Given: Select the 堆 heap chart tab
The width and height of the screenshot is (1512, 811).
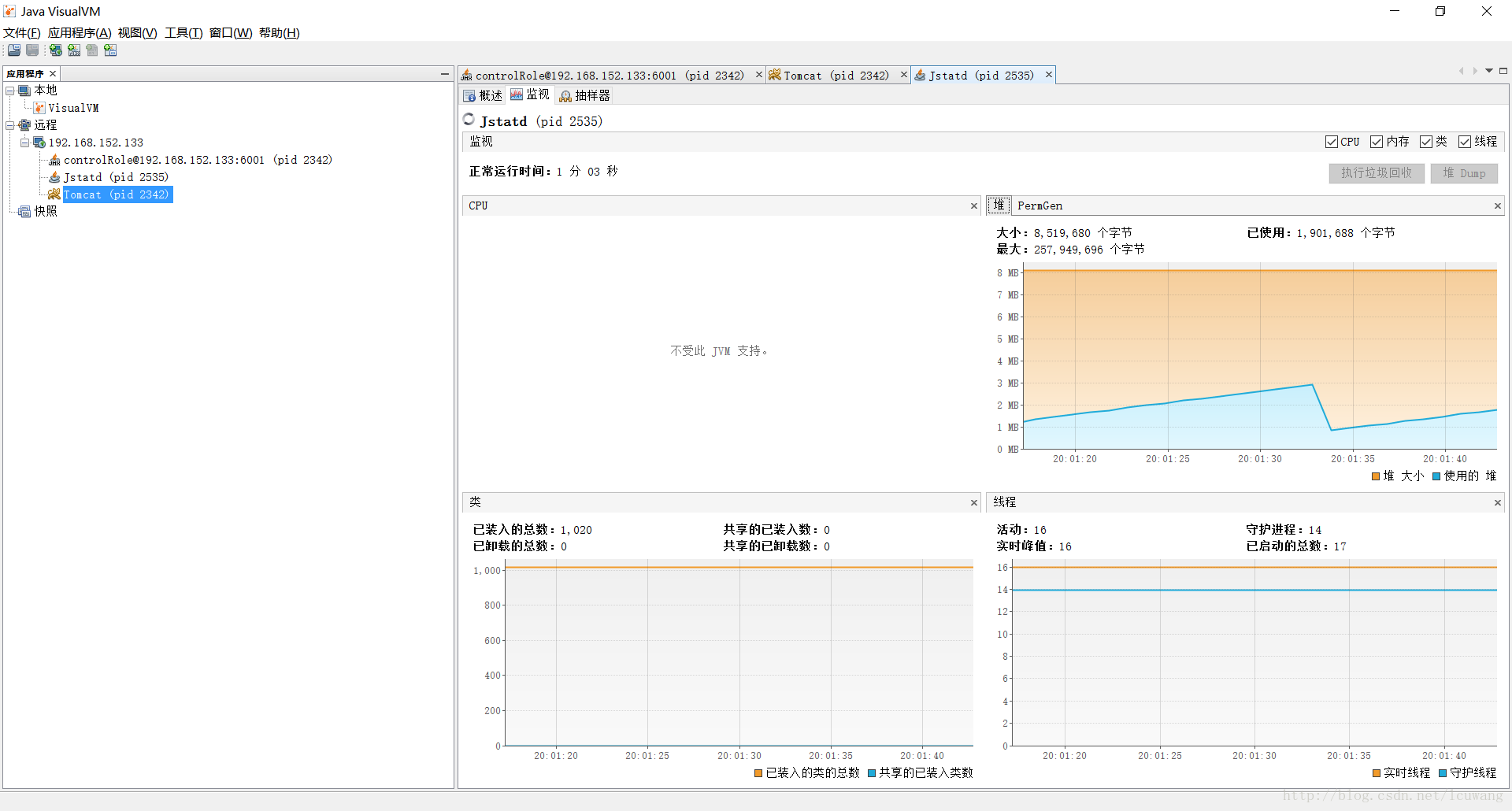Looking at the screenshot, I should pos(999,206).
